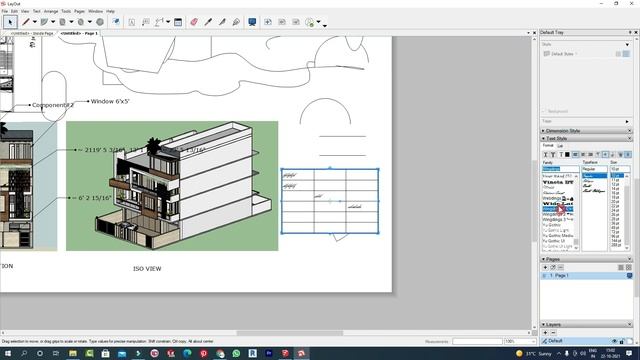
Task: Select the Circle shape tool
Action: [81, 22]
